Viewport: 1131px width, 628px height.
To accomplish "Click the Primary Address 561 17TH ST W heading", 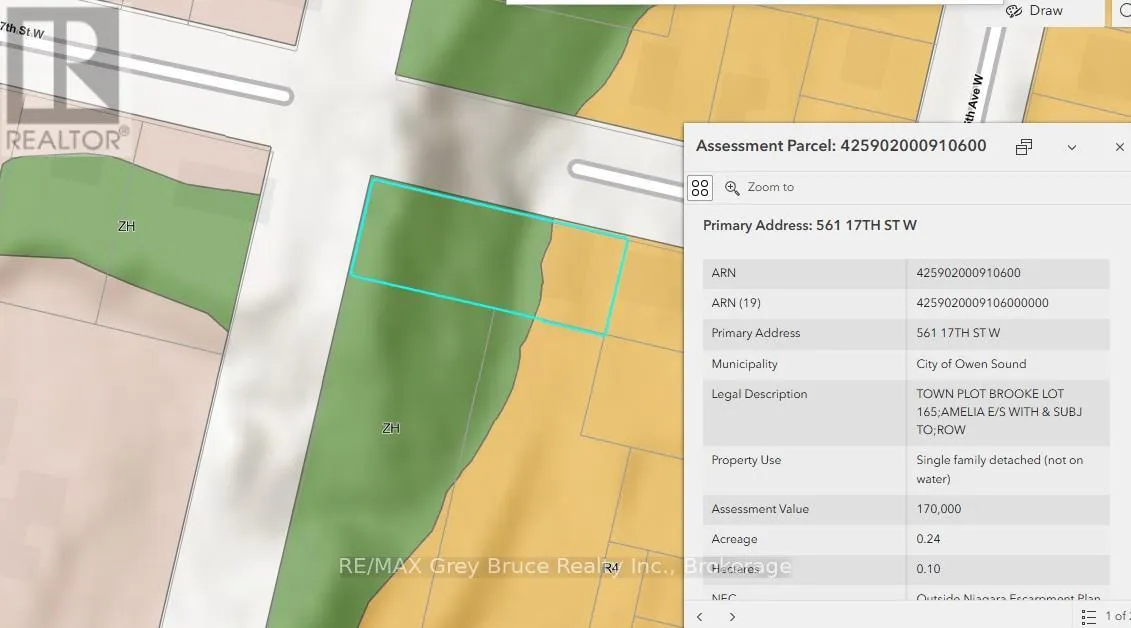I will point(809,225).
